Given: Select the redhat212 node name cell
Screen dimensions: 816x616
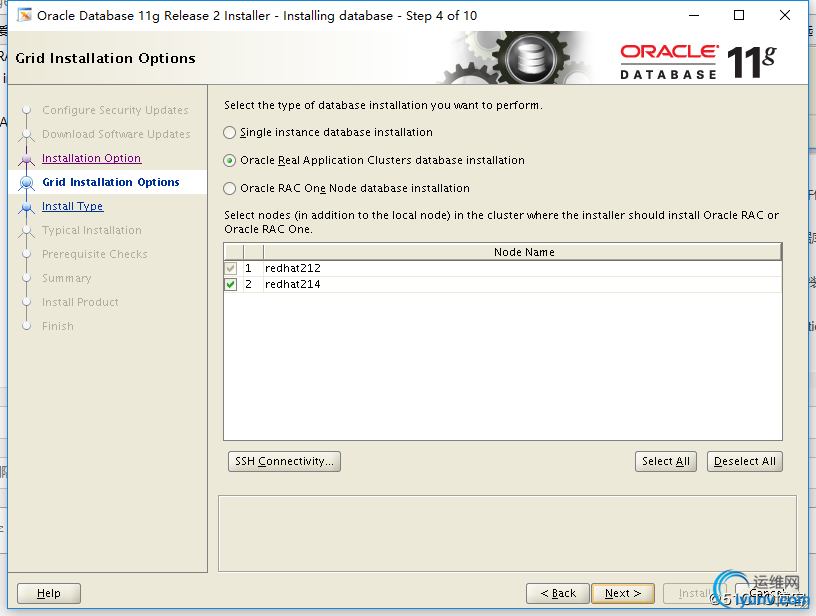Looking at the screenshot, I should [522, 268].
